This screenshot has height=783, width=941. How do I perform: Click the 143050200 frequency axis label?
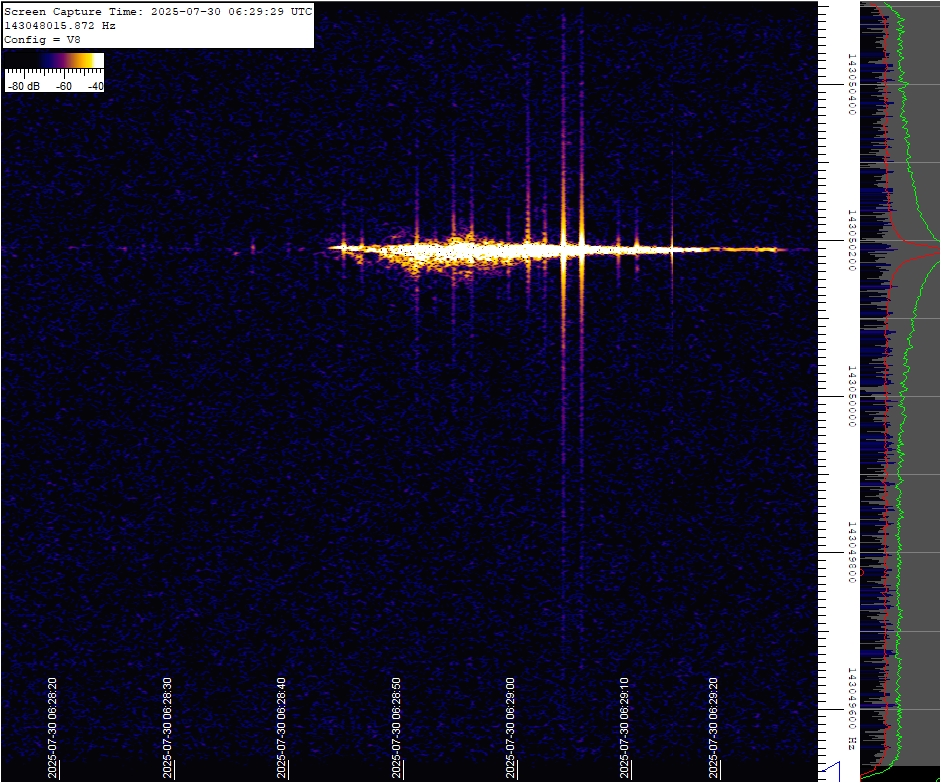point(851,240)
